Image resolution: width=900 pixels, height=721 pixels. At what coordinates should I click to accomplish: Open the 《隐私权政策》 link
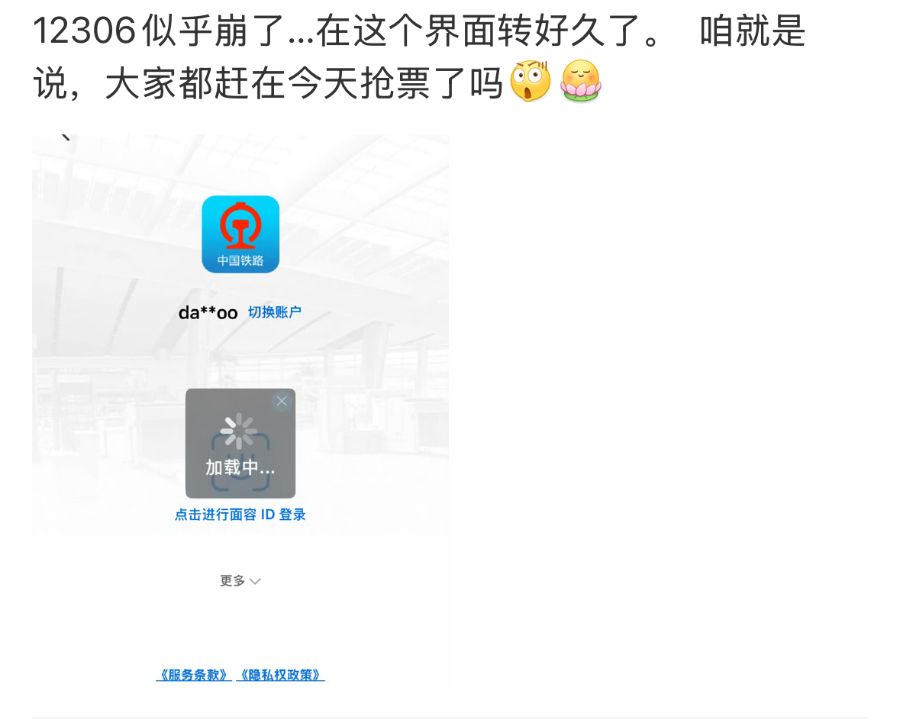(281, 675)
